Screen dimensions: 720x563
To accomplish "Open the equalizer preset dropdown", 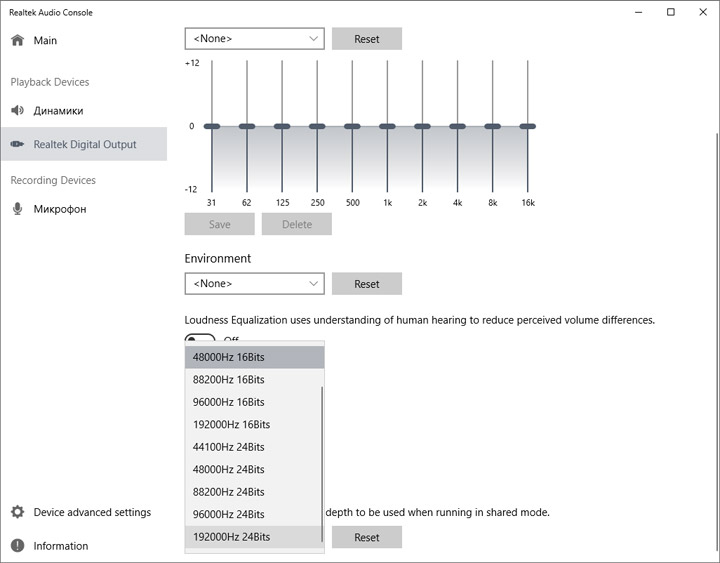I will pos(254,39).
